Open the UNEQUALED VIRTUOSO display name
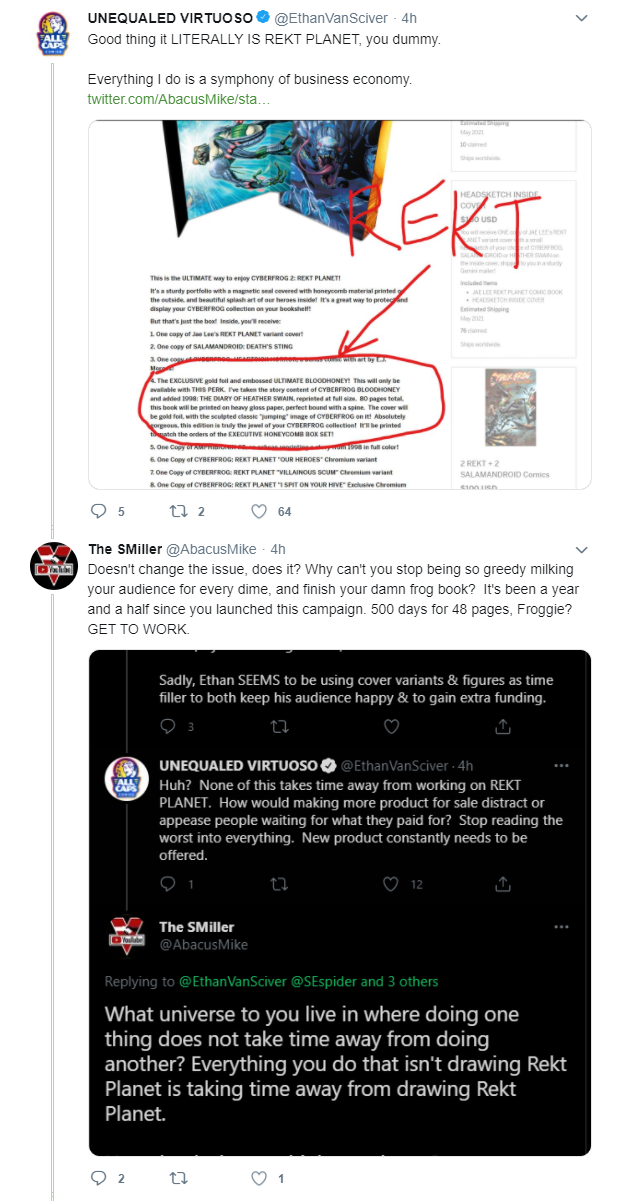 tap(170, 18)
